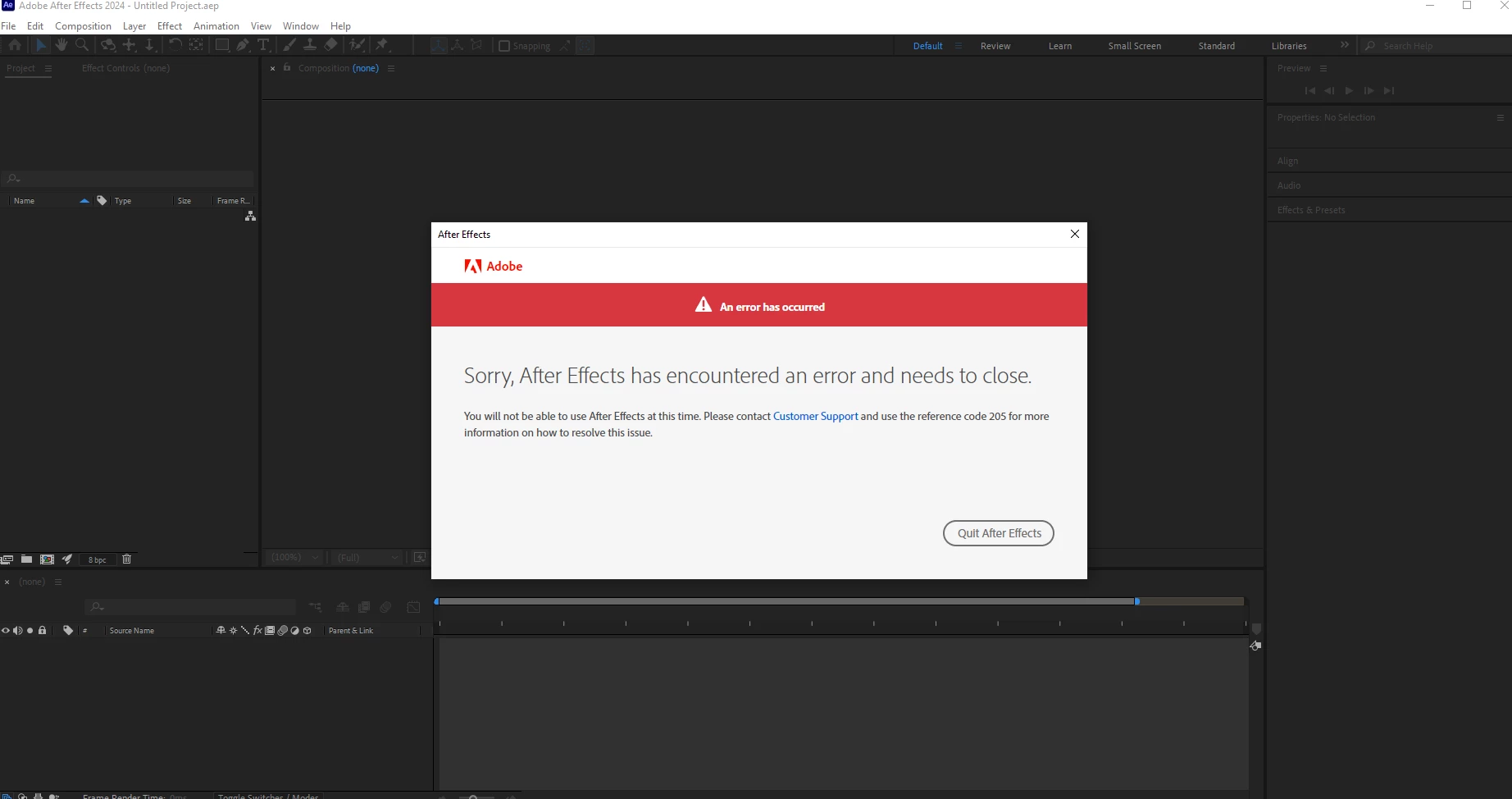1512x799 pixels.
Task: Toggle the Solo column switch
Action: tap(30, 630)
